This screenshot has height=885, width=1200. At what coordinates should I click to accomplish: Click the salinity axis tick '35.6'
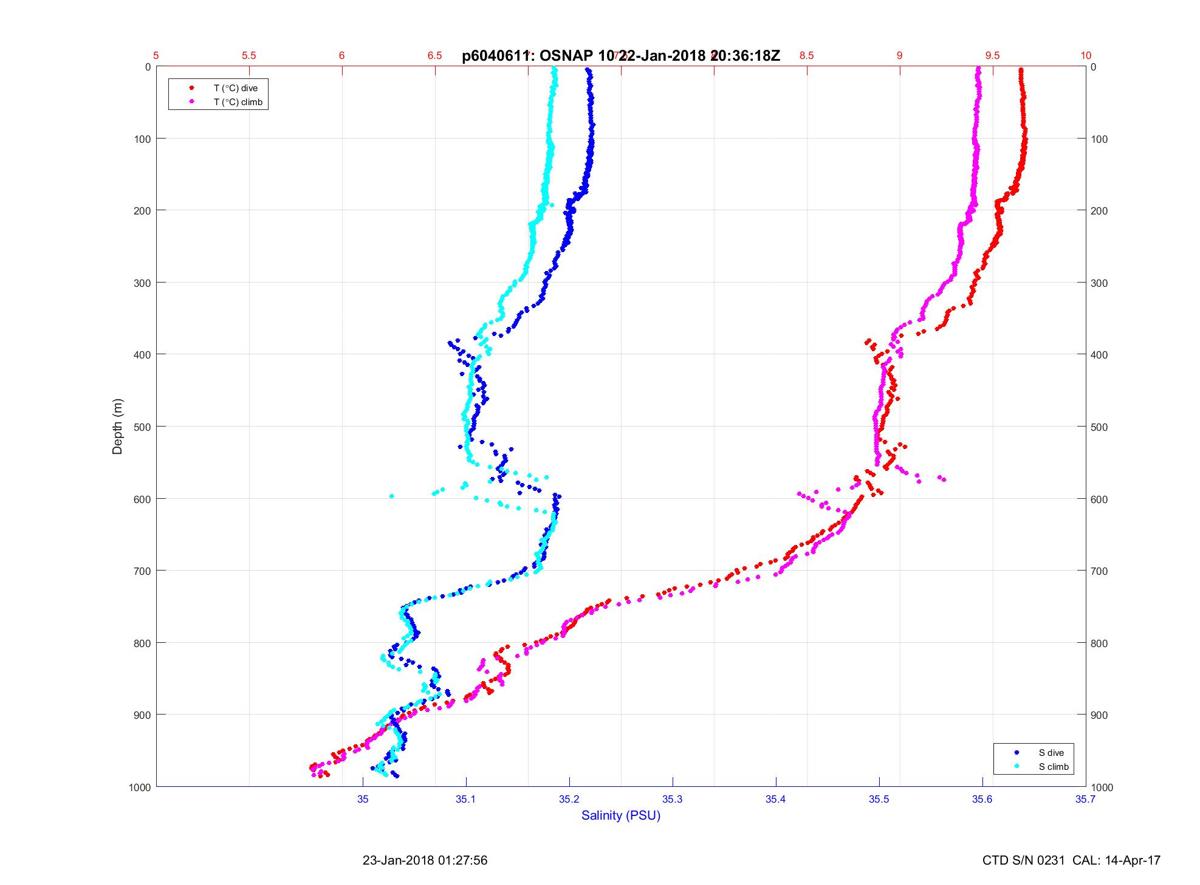(983, 799)
